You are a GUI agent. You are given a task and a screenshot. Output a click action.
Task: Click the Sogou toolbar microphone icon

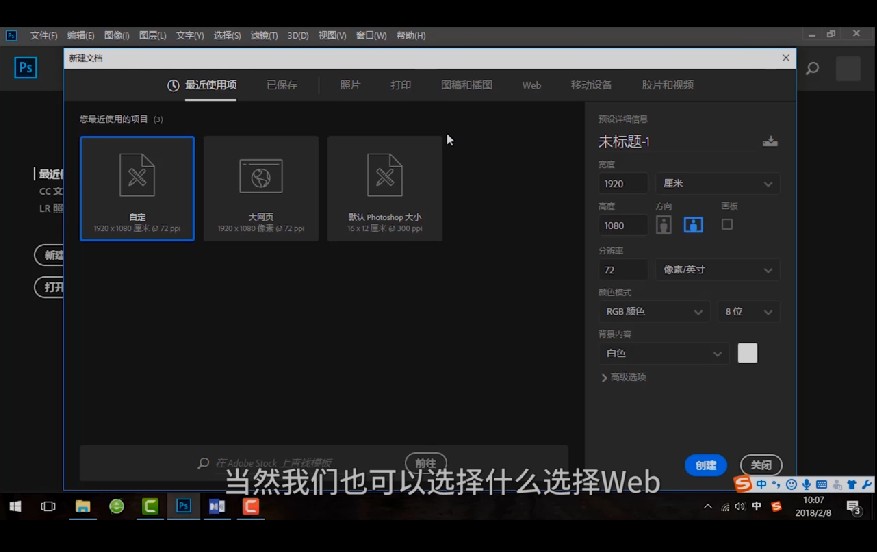point(806,484)
